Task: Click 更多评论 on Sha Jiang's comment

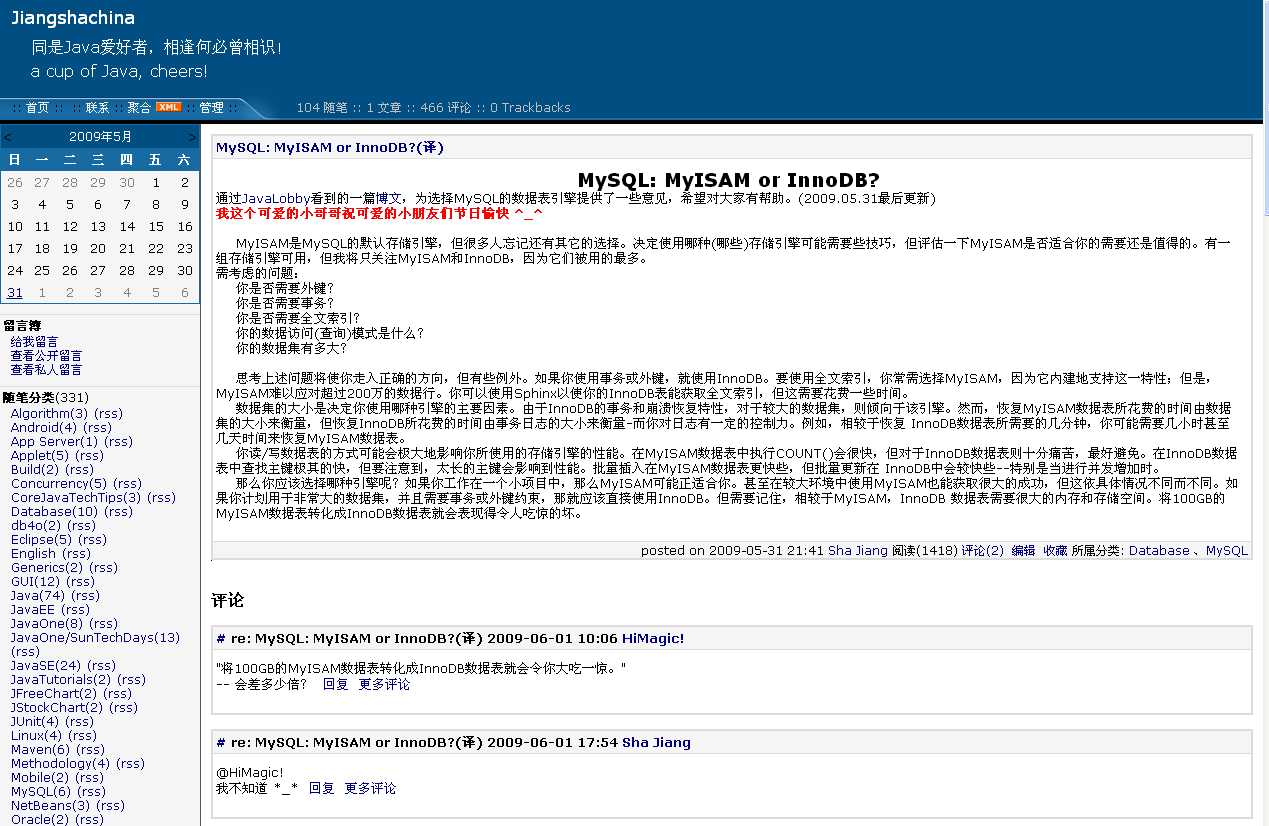Action: [370, 788]
